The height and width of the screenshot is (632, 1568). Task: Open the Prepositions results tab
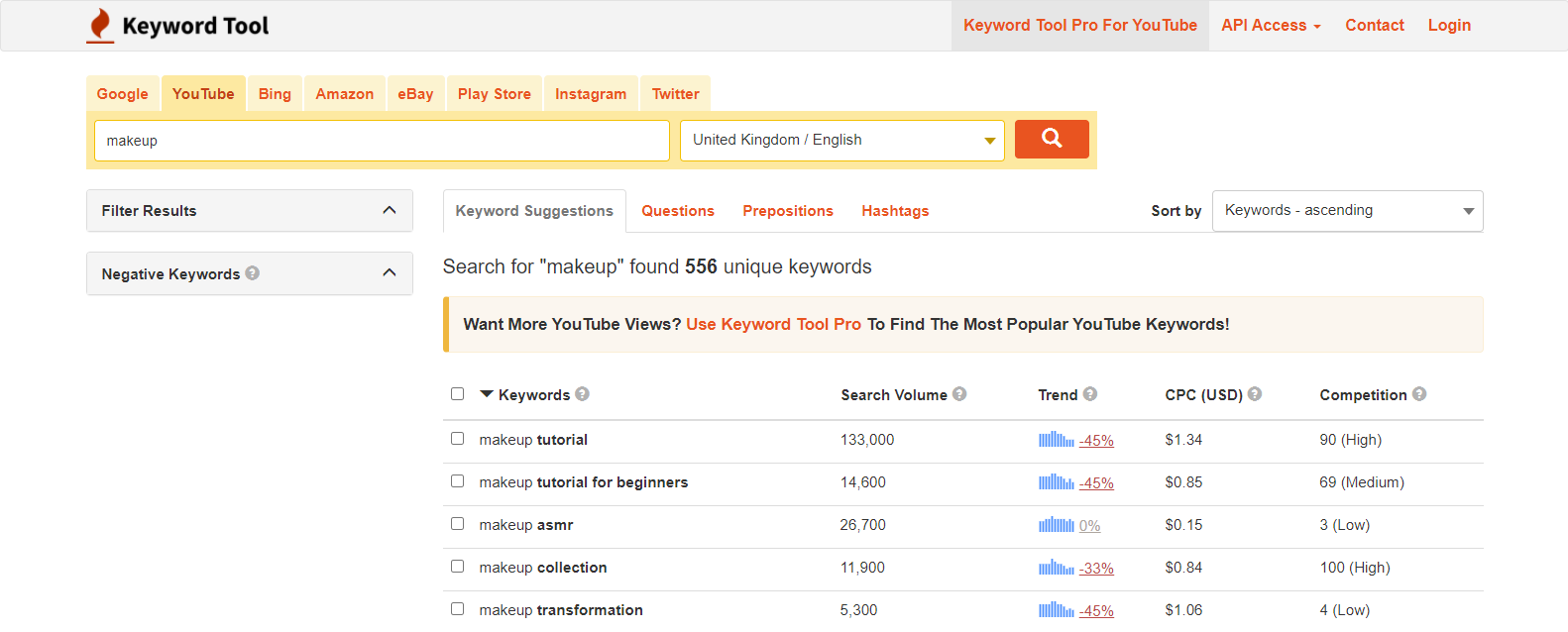[x=788, y=211]
